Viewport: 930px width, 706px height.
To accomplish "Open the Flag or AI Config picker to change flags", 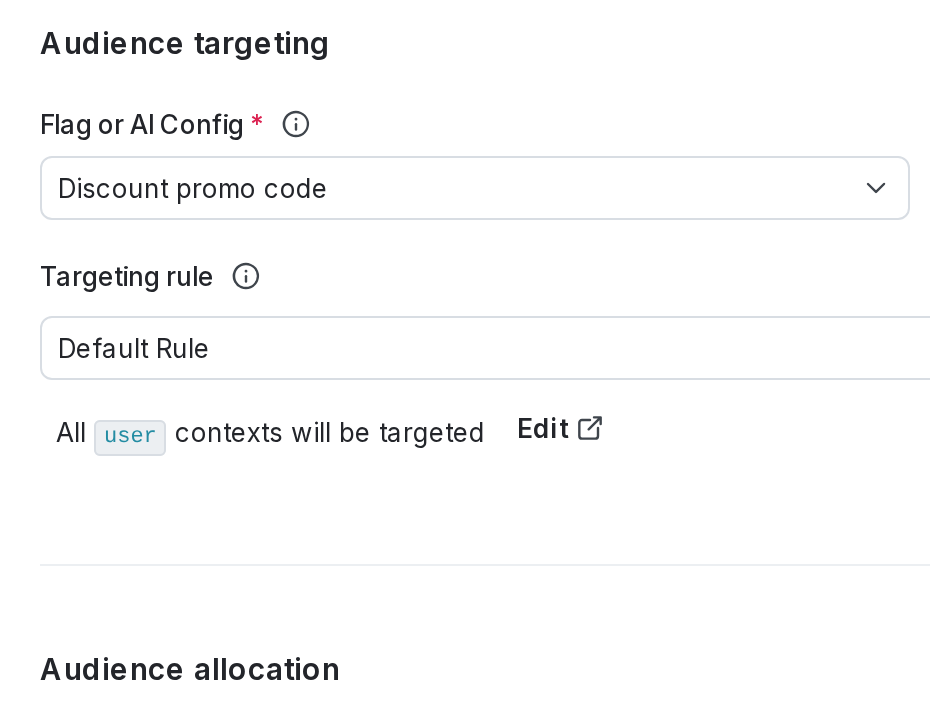I will 475,188.
